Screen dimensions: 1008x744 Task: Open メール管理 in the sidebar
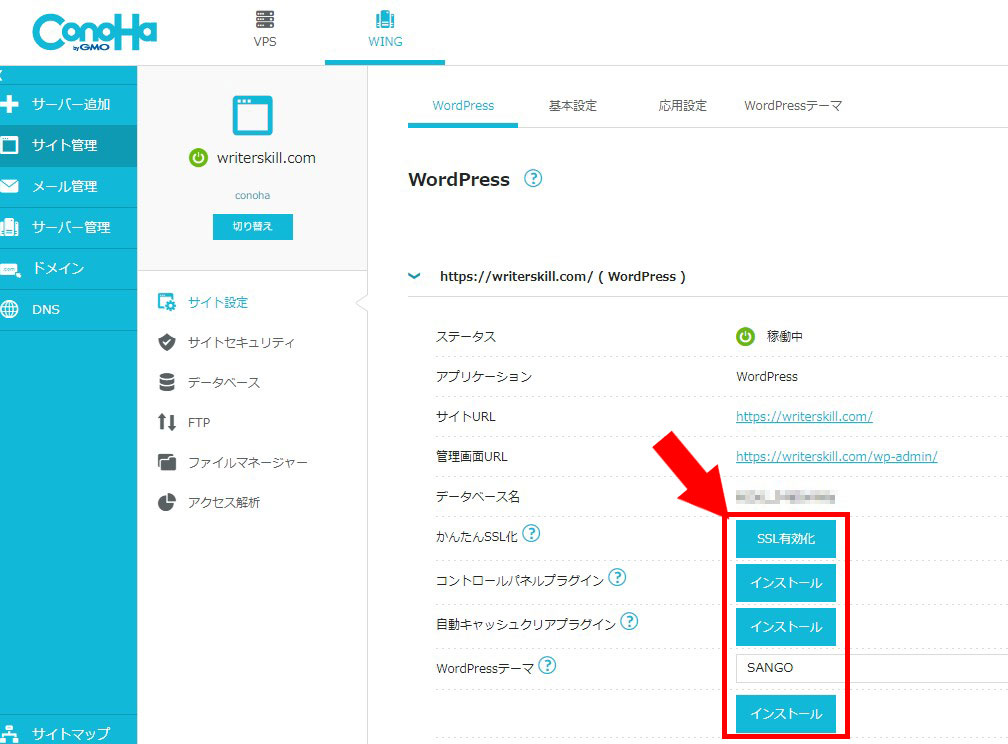click(68, 186)
